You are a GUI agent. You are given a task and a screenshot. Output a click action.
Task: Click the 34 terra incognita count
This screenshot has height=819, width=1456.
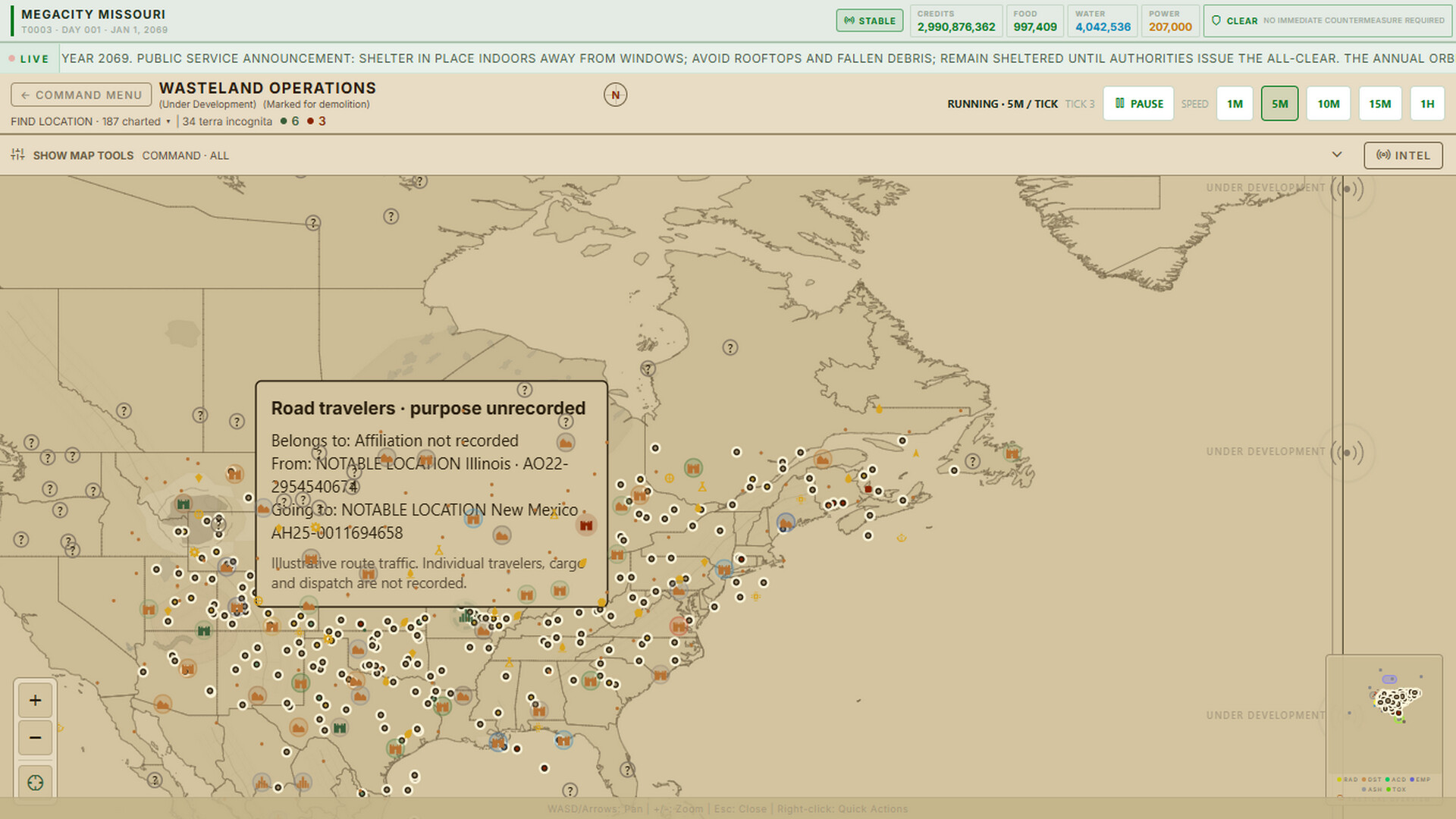tap(227, 121)
